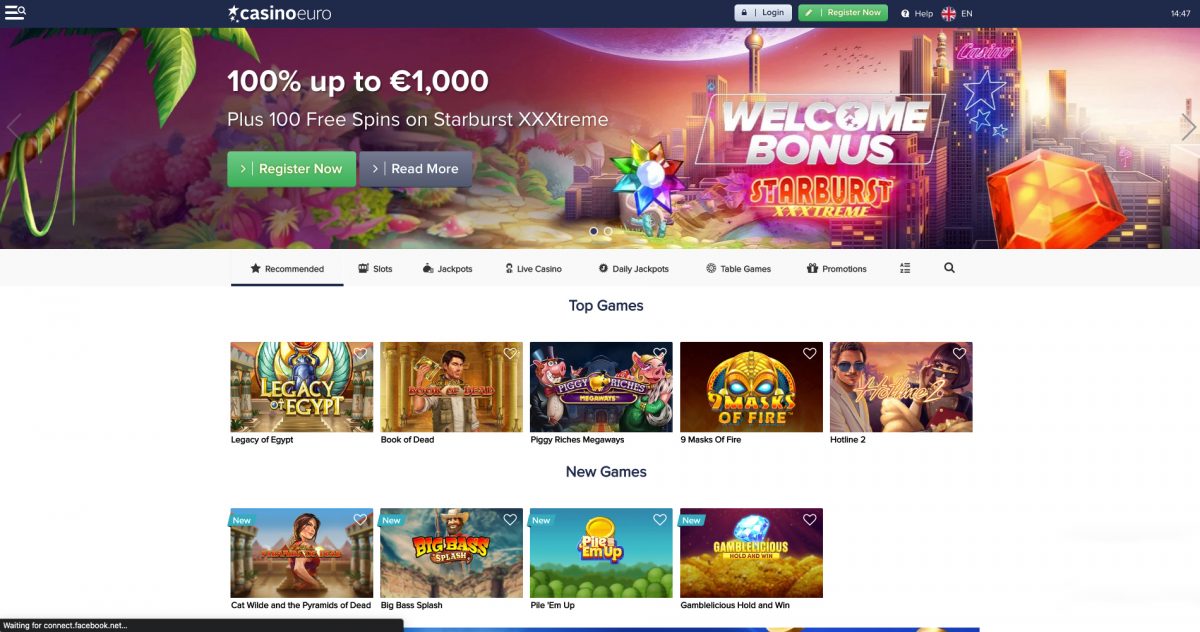Open the Piggy Riches Megaways game thumbnail
Image resolution: width=1200 pixels, height=632 pixels.
[x=601, y=387]
